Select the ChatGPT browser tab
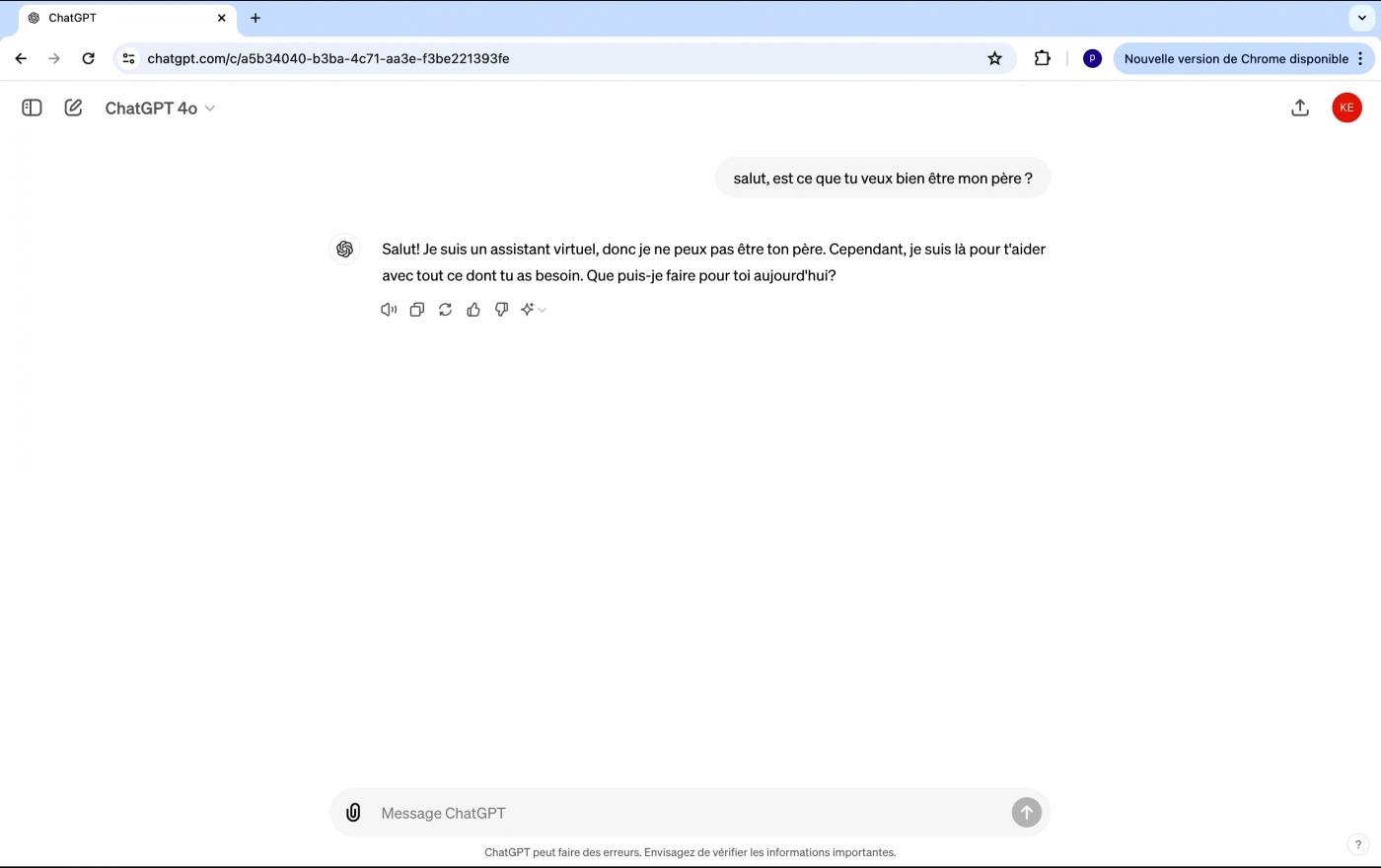The image size is (1381, 868). click(118, 18)
